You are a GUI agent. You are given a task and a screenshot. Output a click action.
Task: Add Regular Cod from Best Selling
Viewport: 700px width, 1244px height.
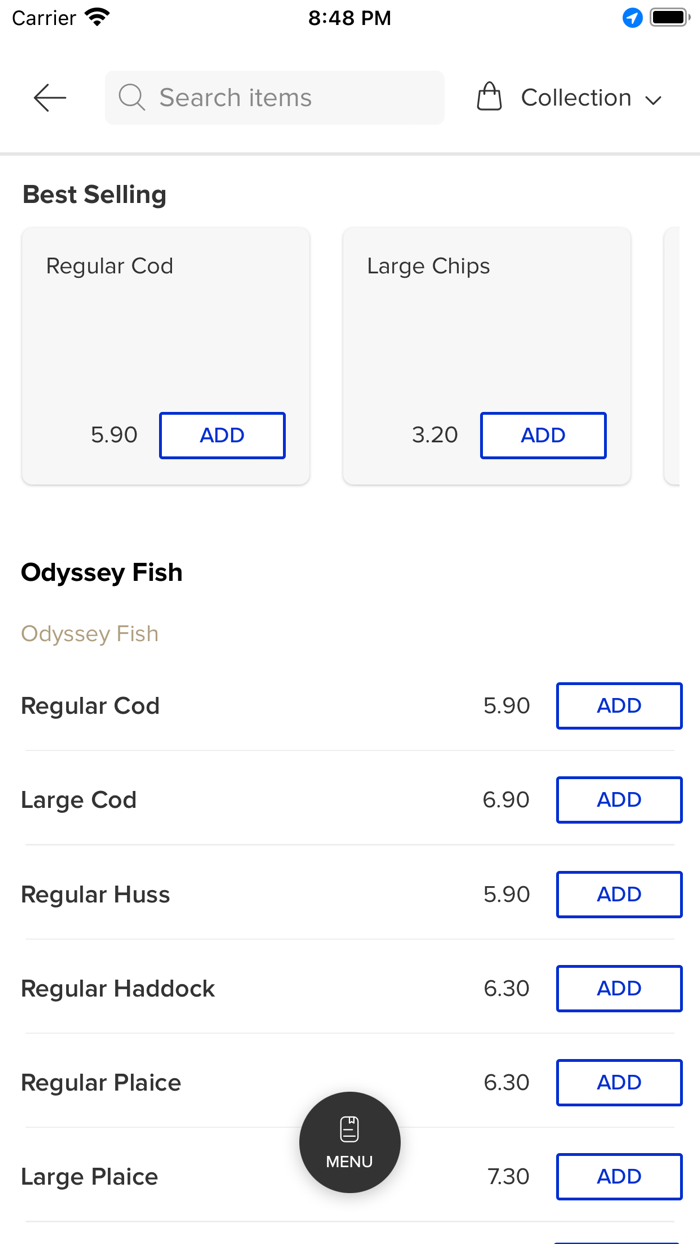pos(222,435)
